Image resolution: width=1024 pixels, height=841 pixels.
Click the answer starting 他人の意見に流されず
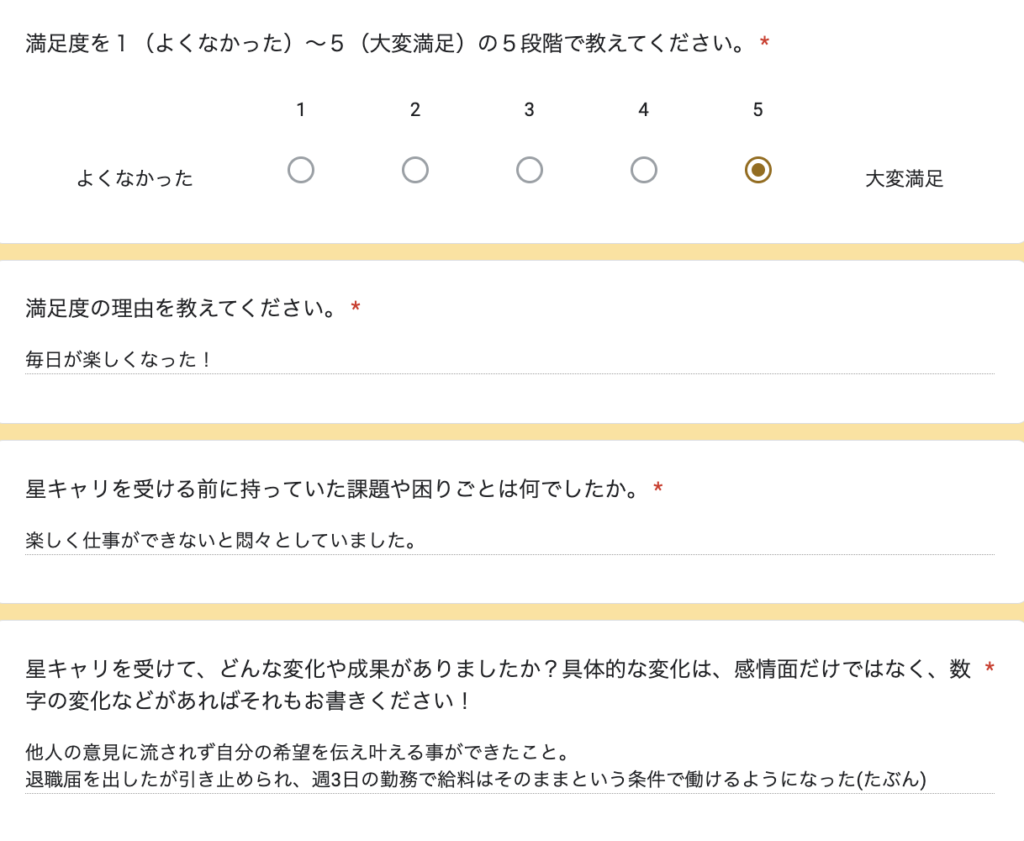coord(297,752)
